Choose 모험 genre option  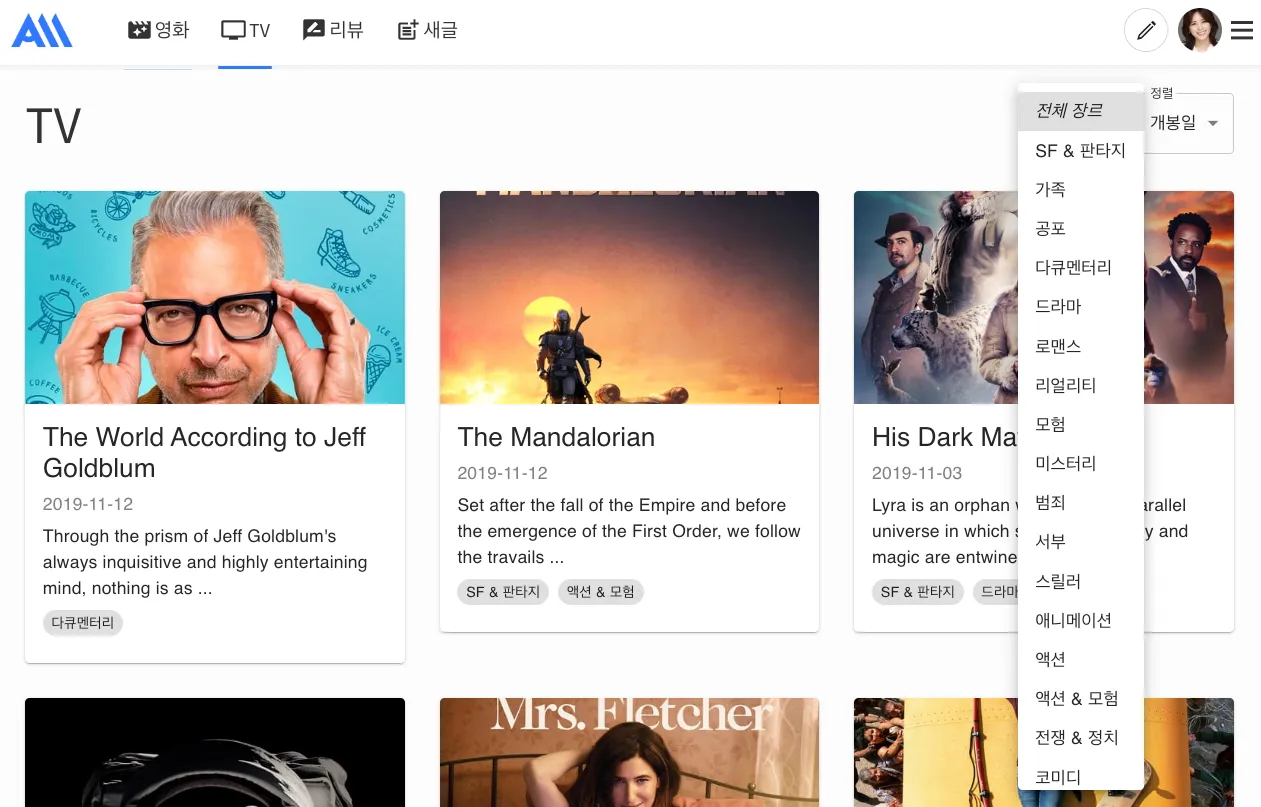[x=1081, y=424]
